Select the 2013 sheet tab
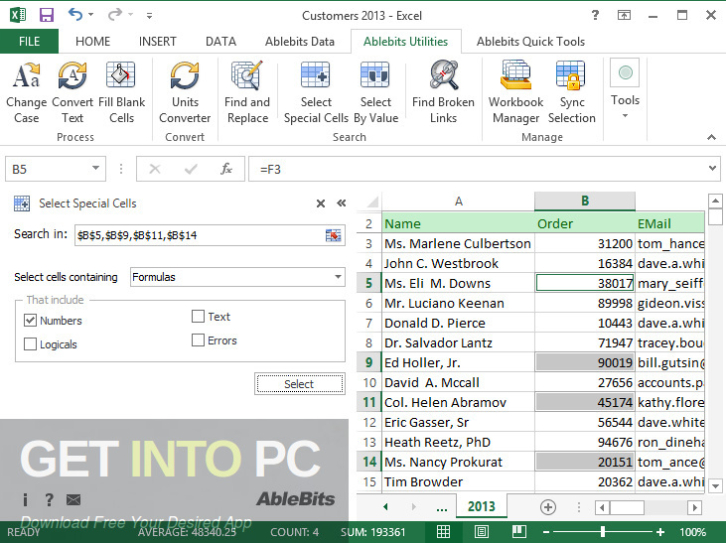 coord(481,506)
